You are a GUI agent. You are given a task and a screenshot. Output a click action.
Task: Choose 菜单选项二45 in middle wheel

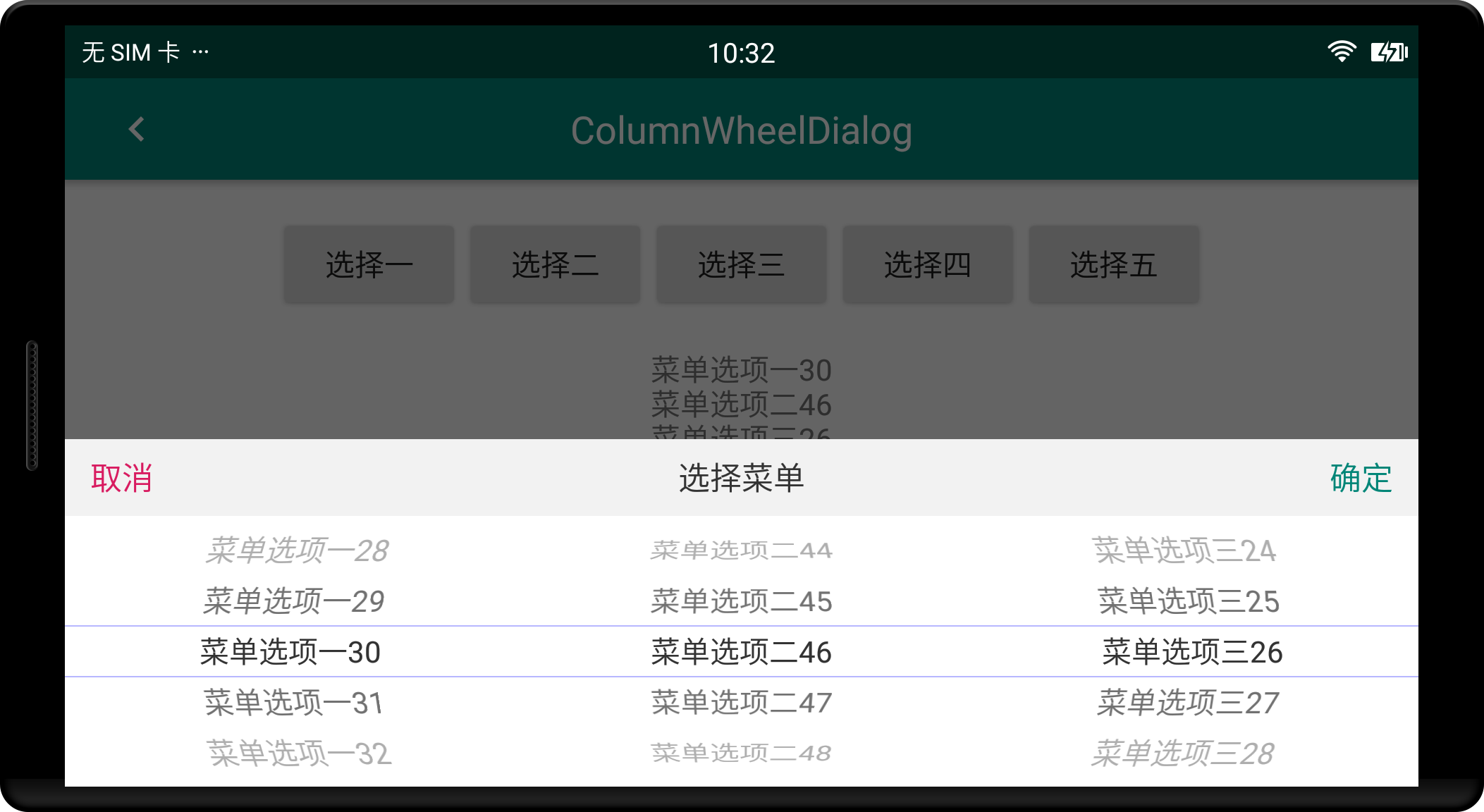[741, 601]
